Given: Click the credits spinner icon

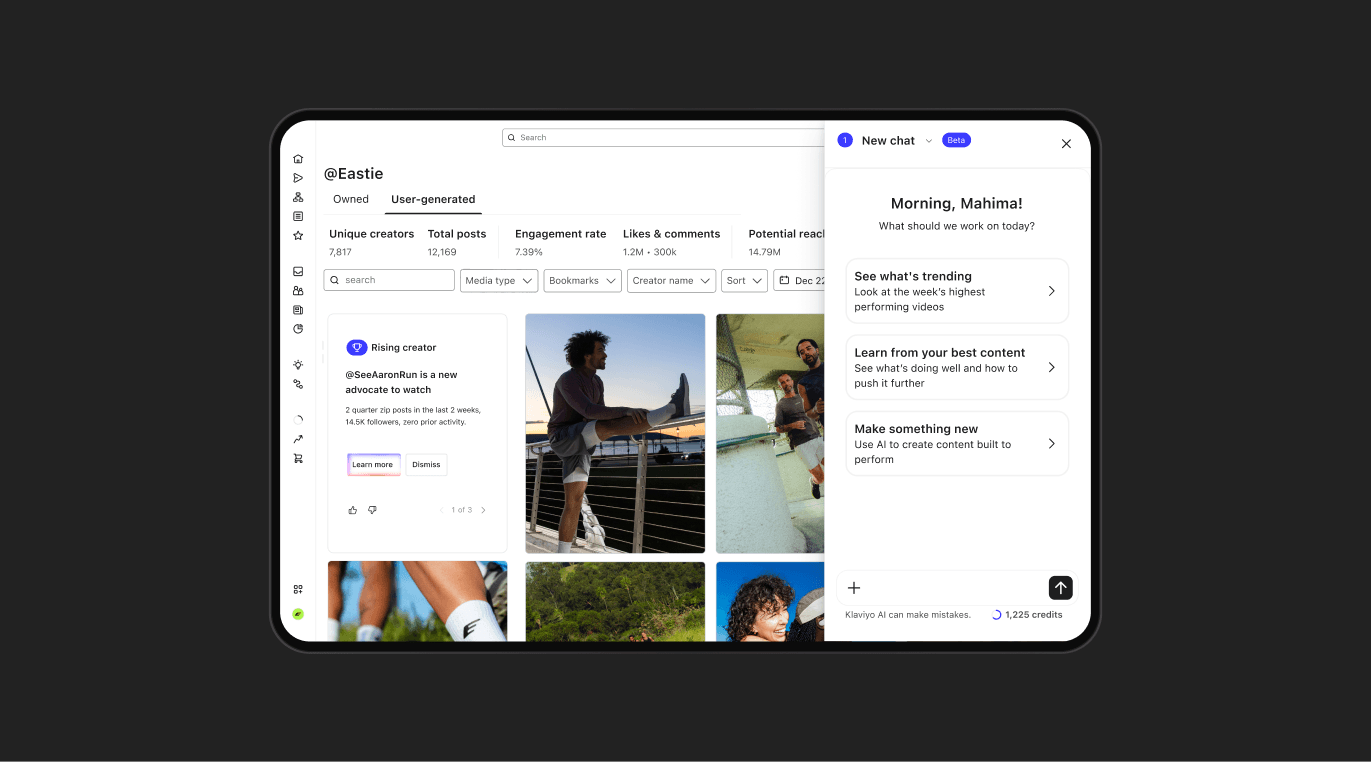Looking at the screenshot, I should coord(997,615).
